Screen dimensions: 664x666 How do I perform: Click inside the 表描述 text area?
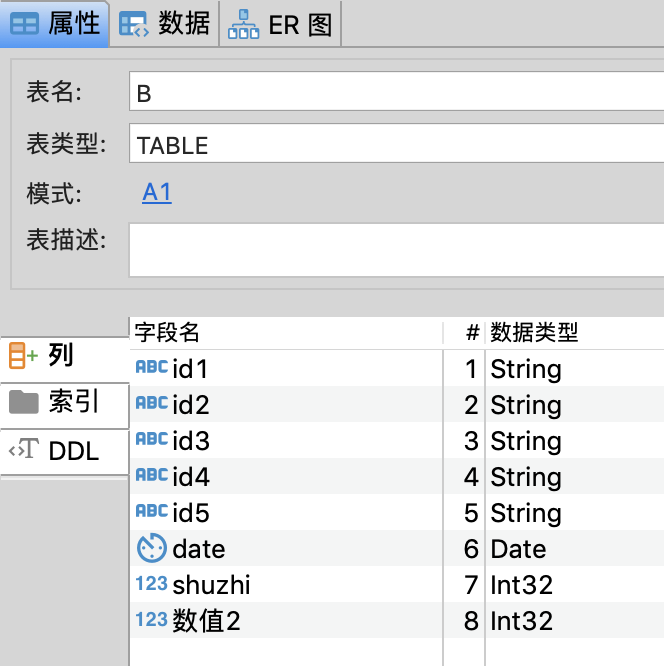pos(397,248)
